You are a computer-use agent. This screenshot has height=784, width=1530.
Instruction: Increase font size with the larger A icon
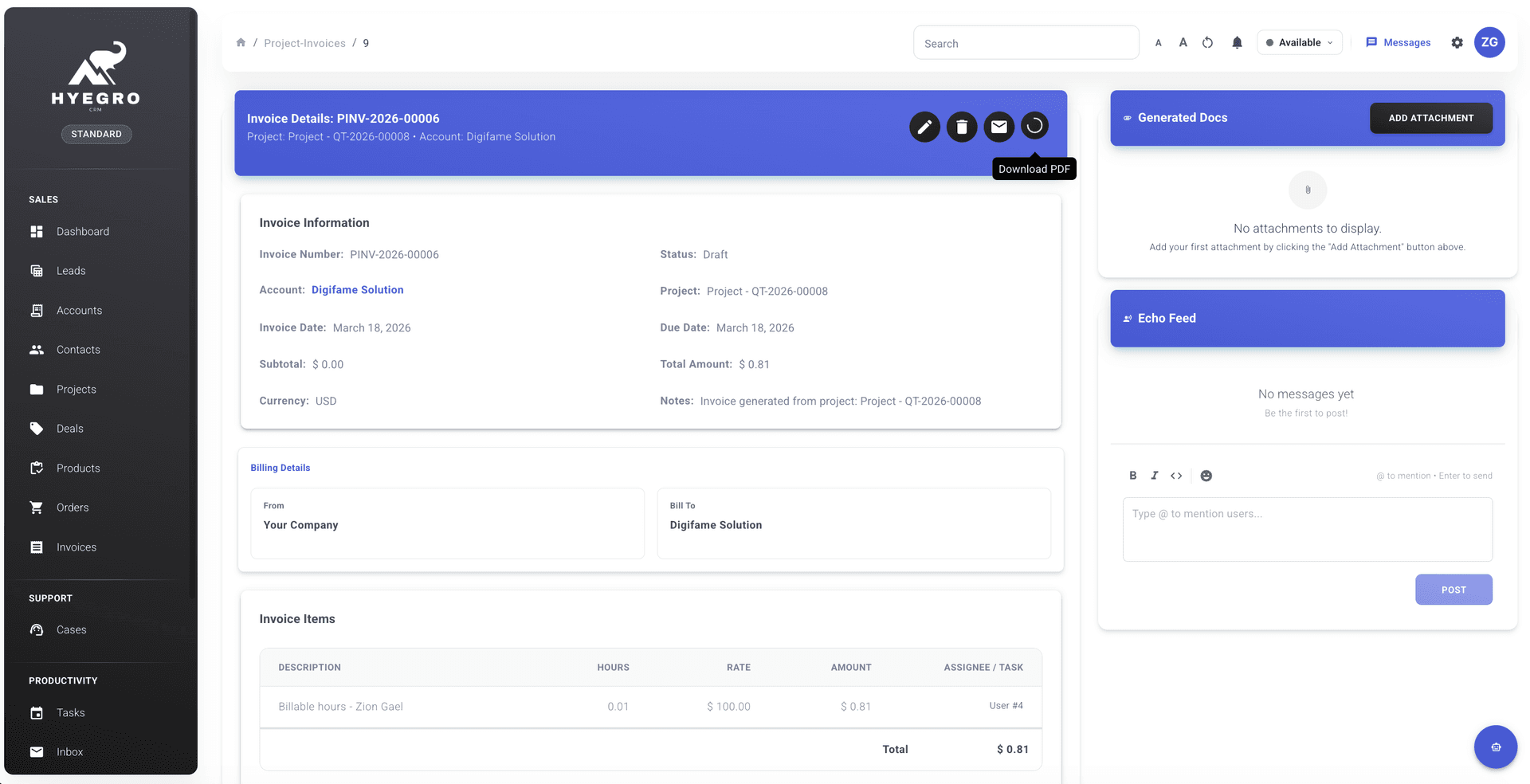pos(1183,42)
